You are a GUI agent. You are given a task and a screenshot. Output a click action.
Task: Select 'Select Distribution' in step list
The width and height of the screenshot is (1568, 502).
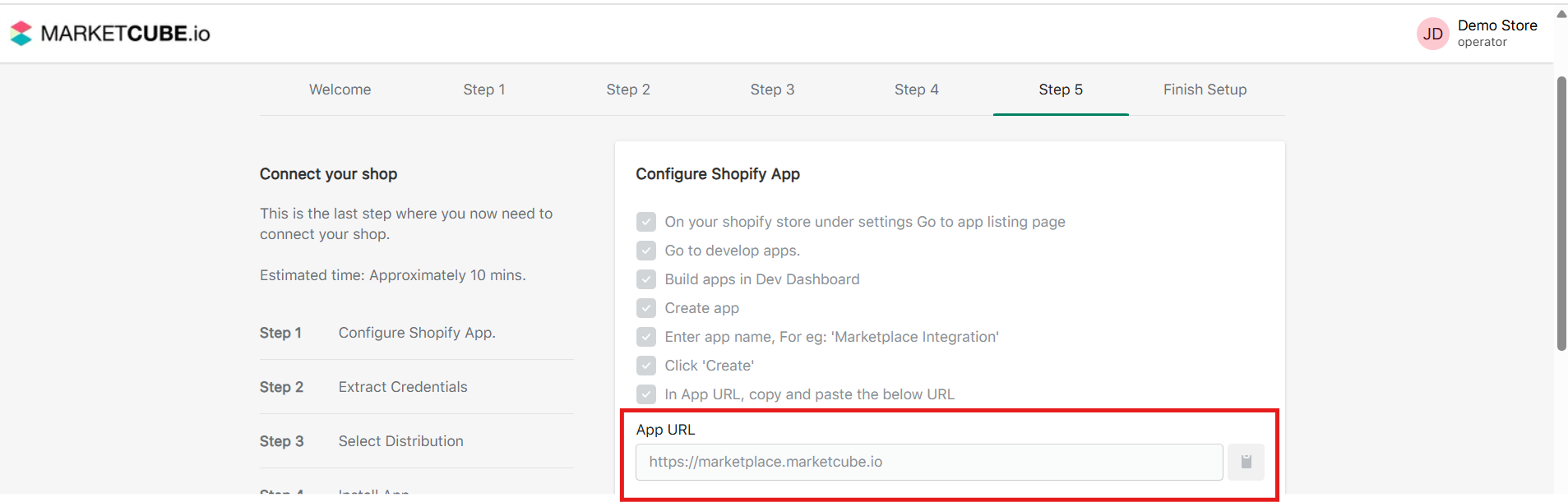pyautogui.click(x=401, y=441)
